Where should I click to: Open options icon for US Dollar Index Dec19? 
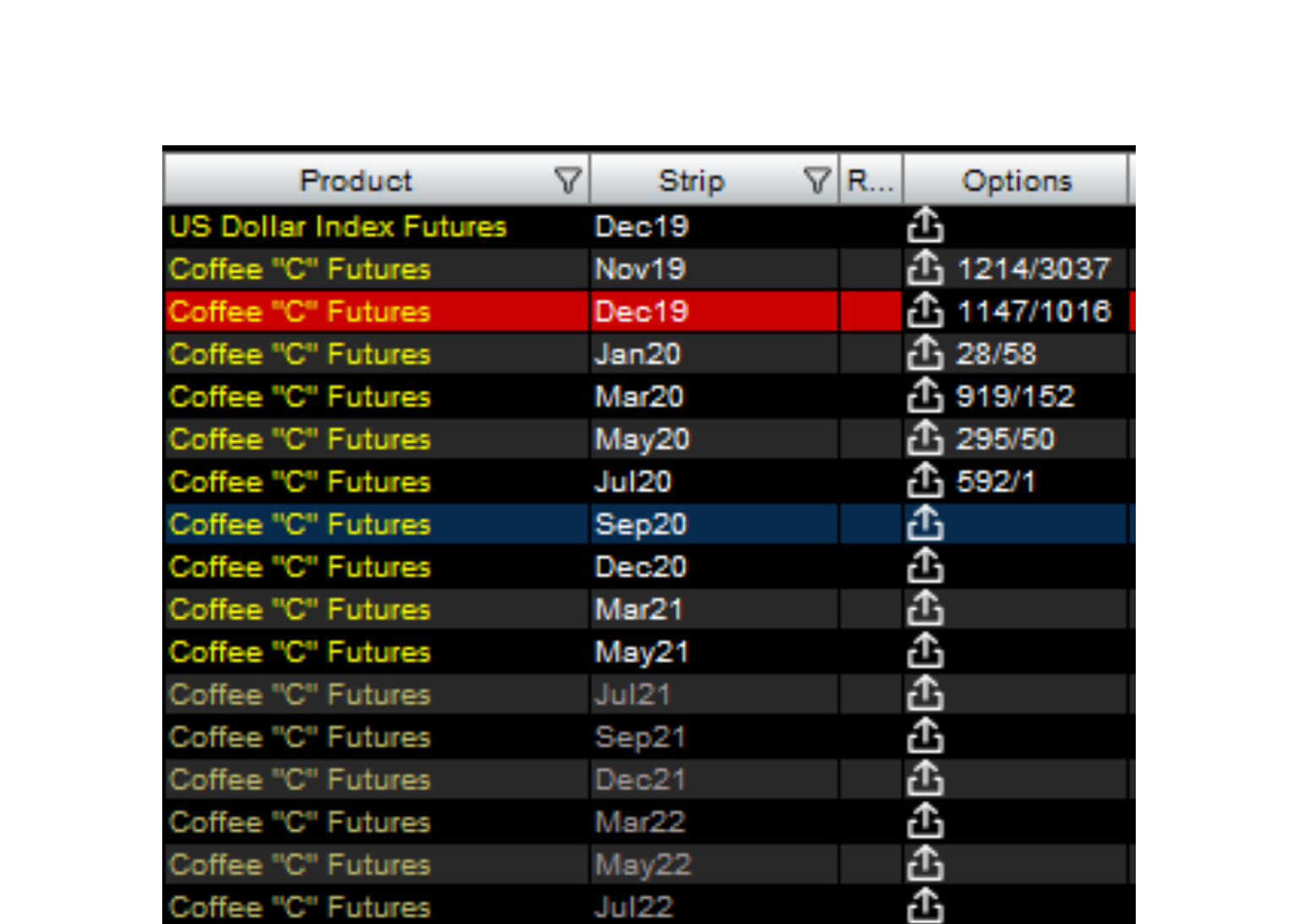pyautogui.click(x=925, y=226)
